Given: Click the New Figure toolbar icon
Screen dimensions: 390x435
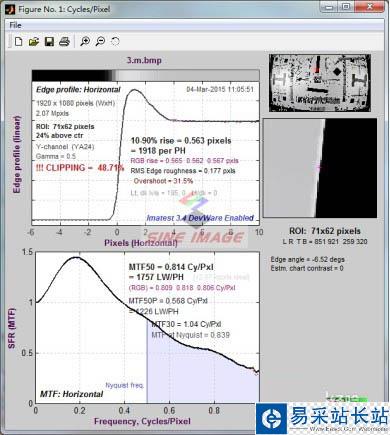Looking at the screenshot, I should click(x=18, y=41).
